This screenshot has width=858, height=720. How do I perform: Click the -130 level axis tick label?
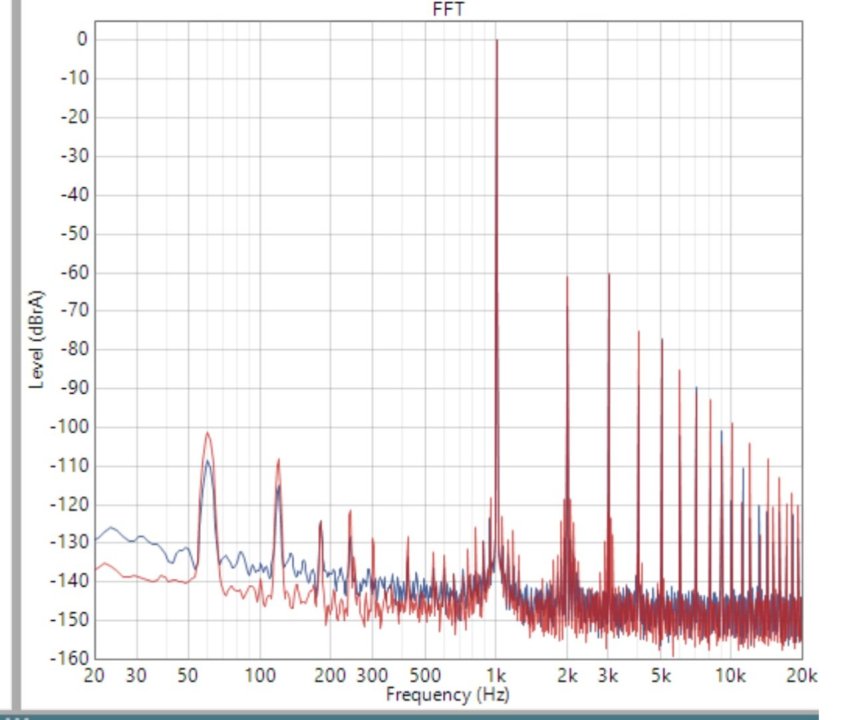click(69, 542)
